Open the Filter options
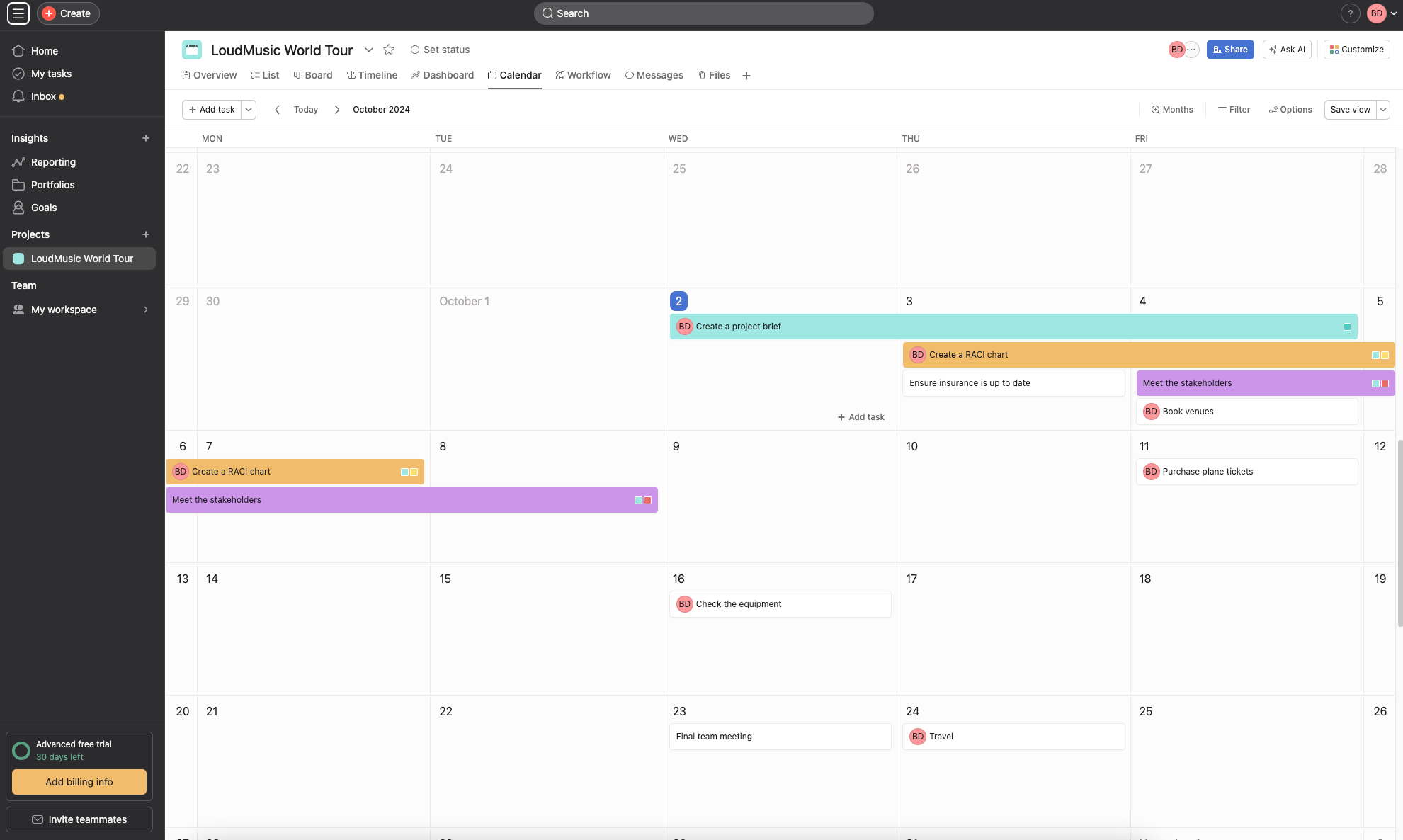The height and width of the screenshot is (840, 1403). (x=1234, y=110)
